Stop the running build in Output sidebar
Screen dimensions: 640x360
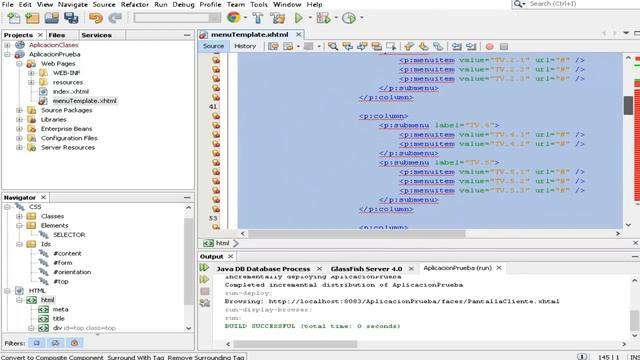coord(205,291)
